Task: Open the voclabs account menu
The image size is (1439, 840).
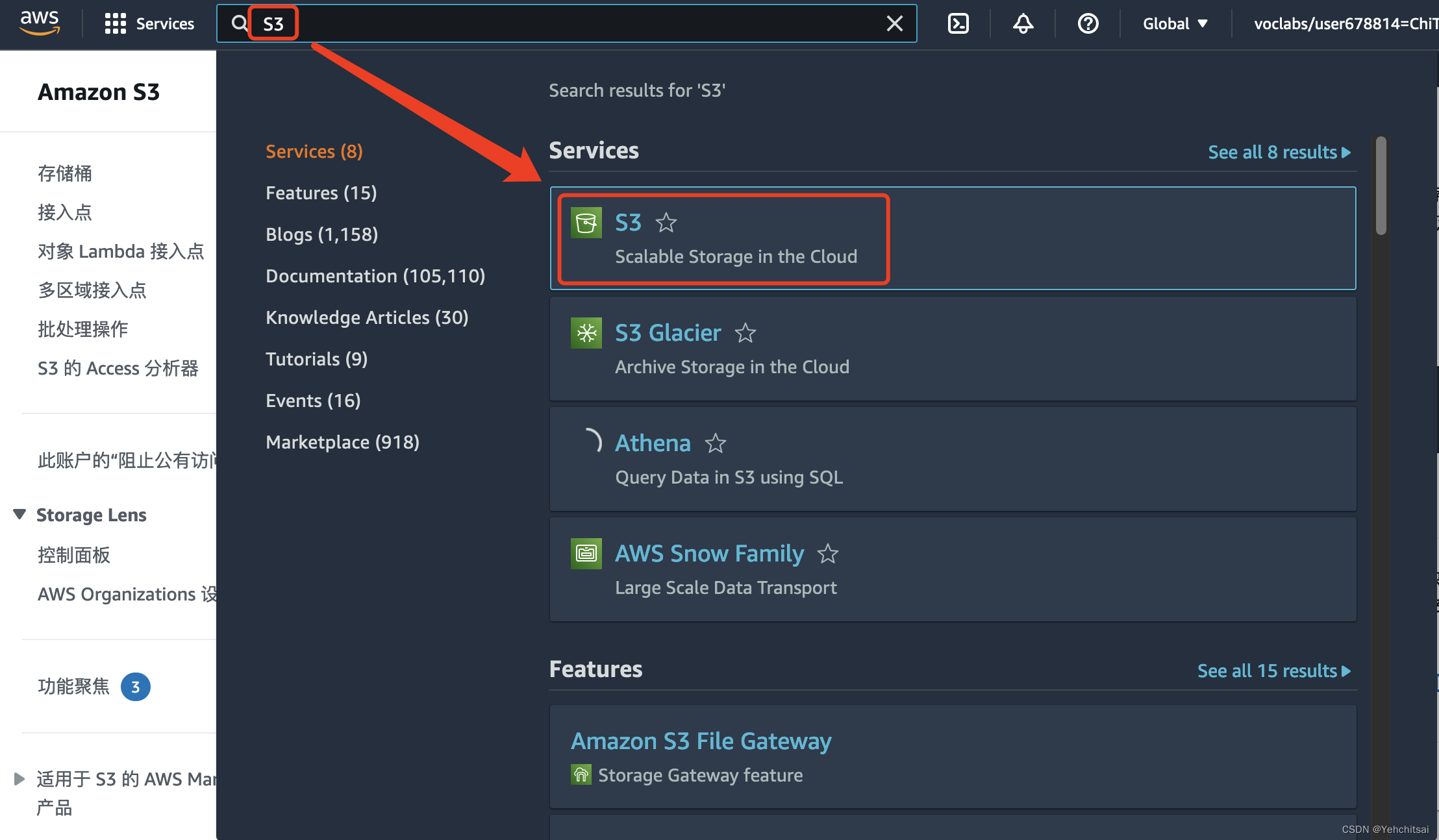Action: [1345, 23]
